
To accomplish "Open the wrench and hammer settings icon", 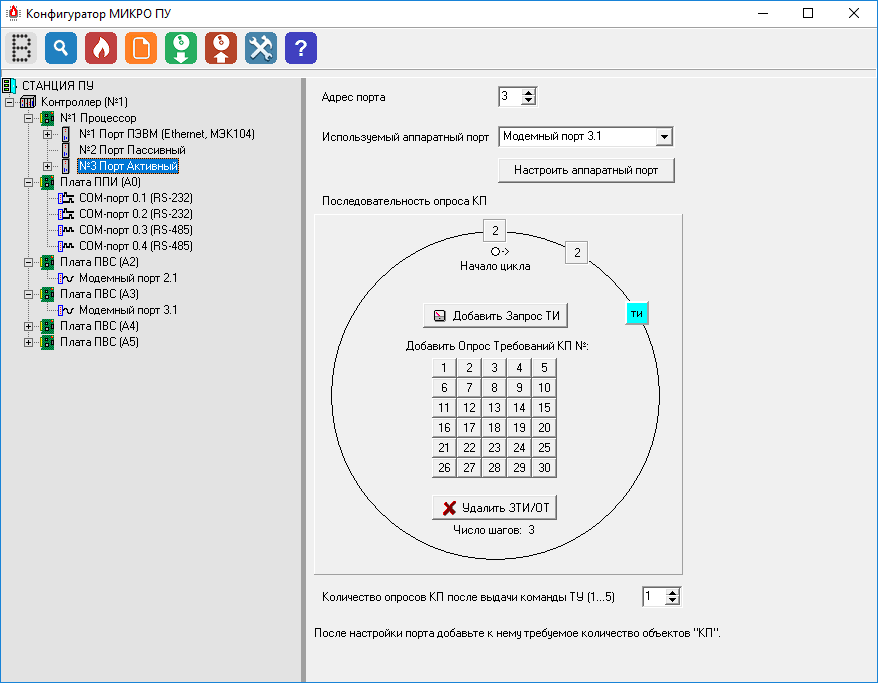I will pyautogui.click(x=261, y=48).
